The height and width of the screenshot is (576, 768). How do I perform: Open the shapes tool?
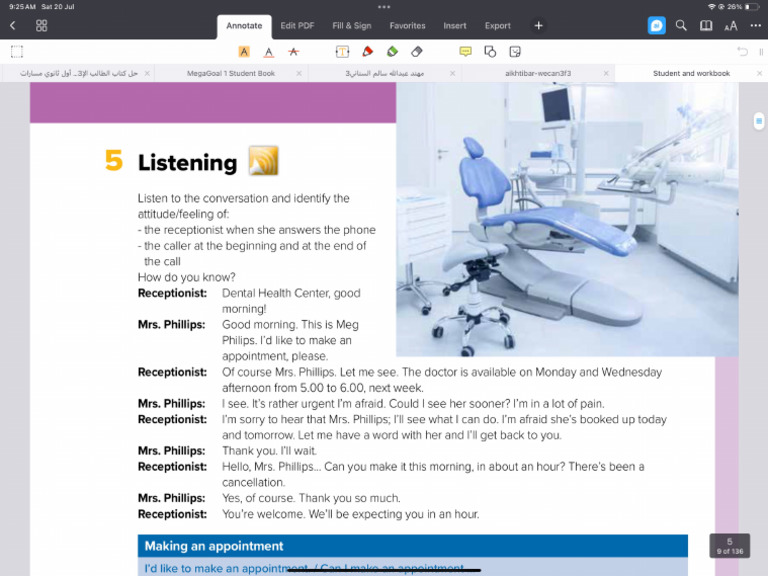pyautogui.click(x=490, y=51)
